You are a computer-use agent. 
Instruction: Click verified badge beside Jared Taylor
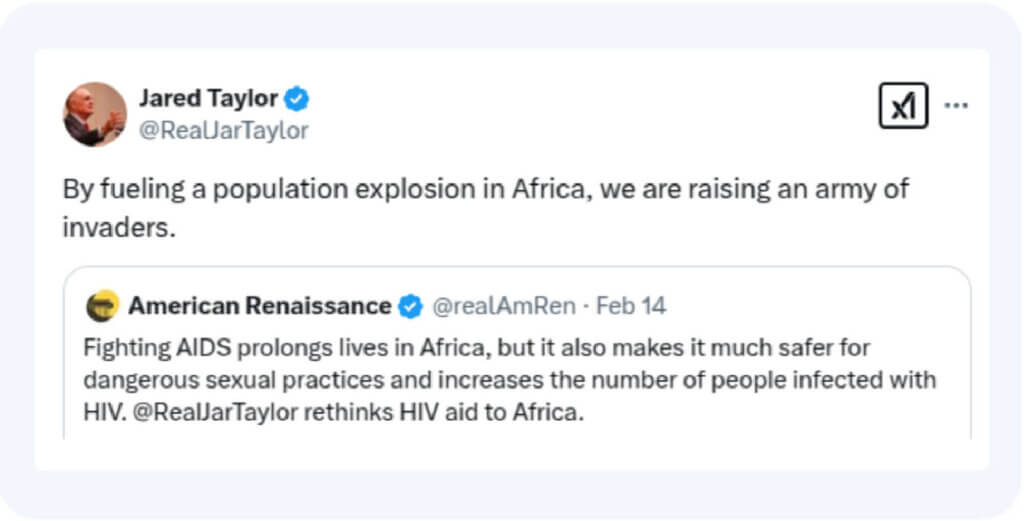(297, 98)
